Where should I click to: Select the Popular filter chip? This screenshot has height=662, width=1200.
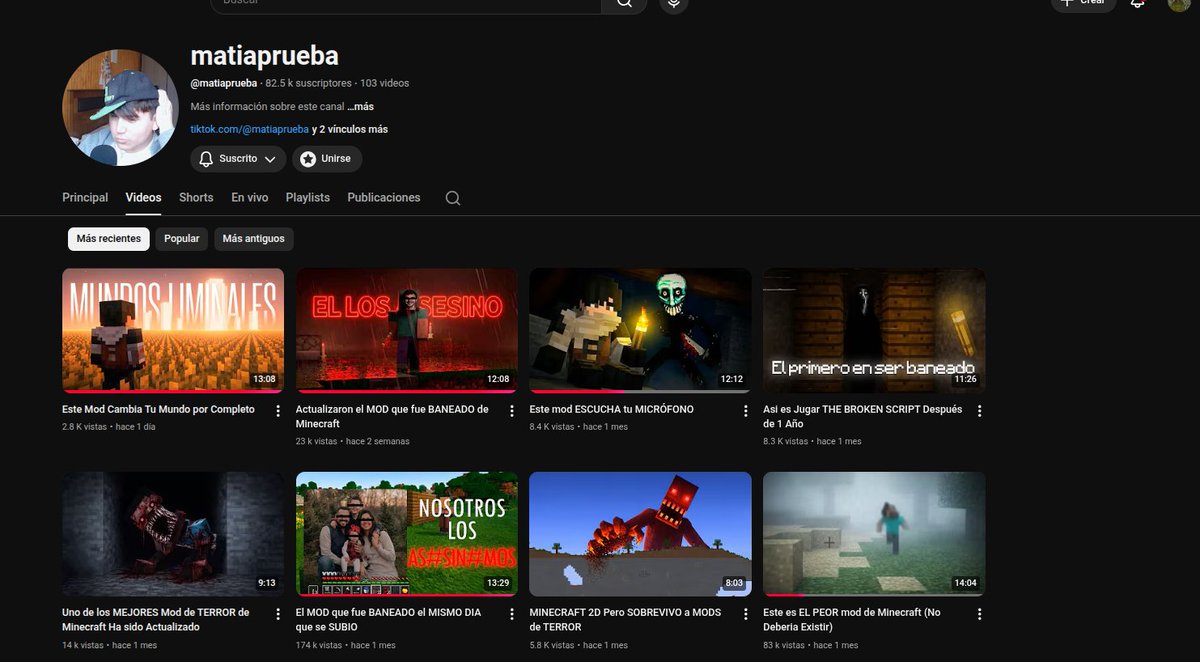coord(182,239)
